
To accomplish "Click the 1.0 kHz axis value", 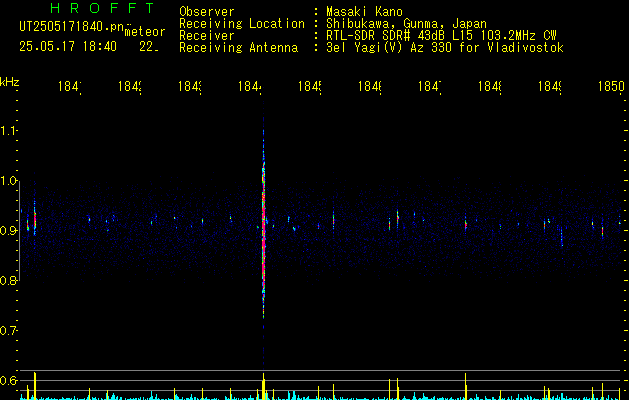I will (x=9, y=181).
